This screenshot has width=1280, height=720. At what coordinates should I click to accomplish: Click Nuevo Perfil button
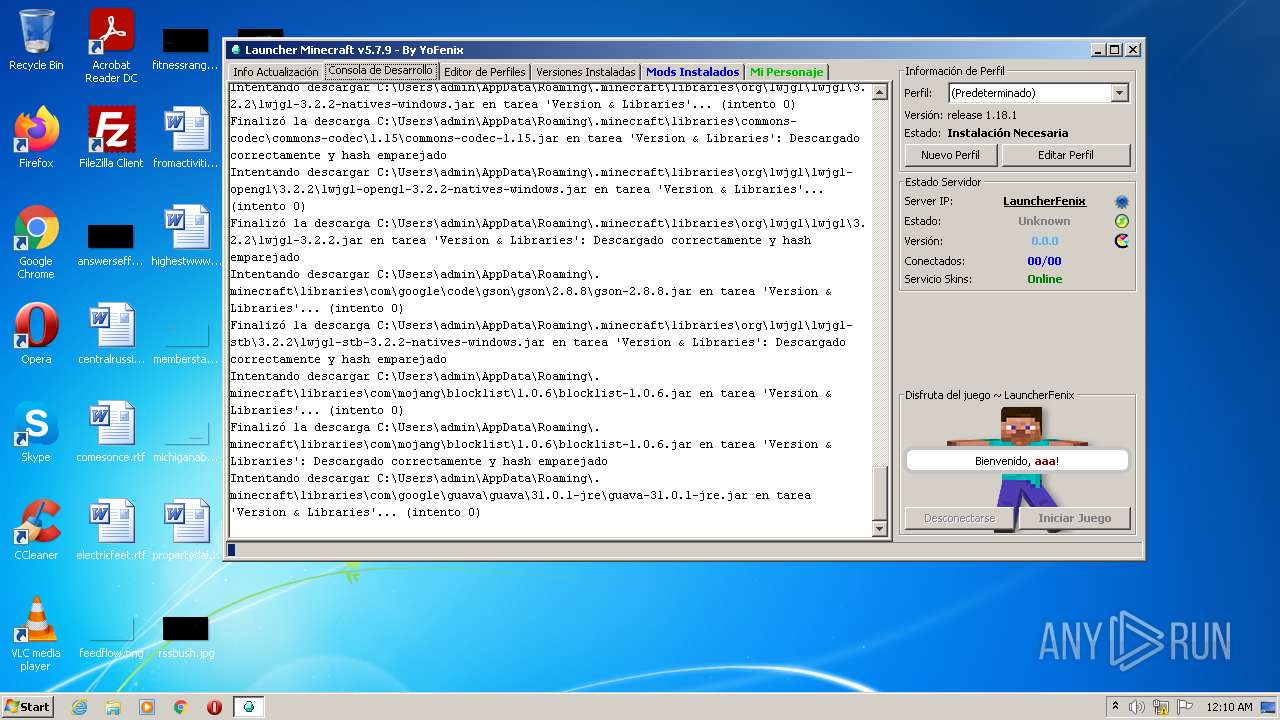[x=951, y=155]
